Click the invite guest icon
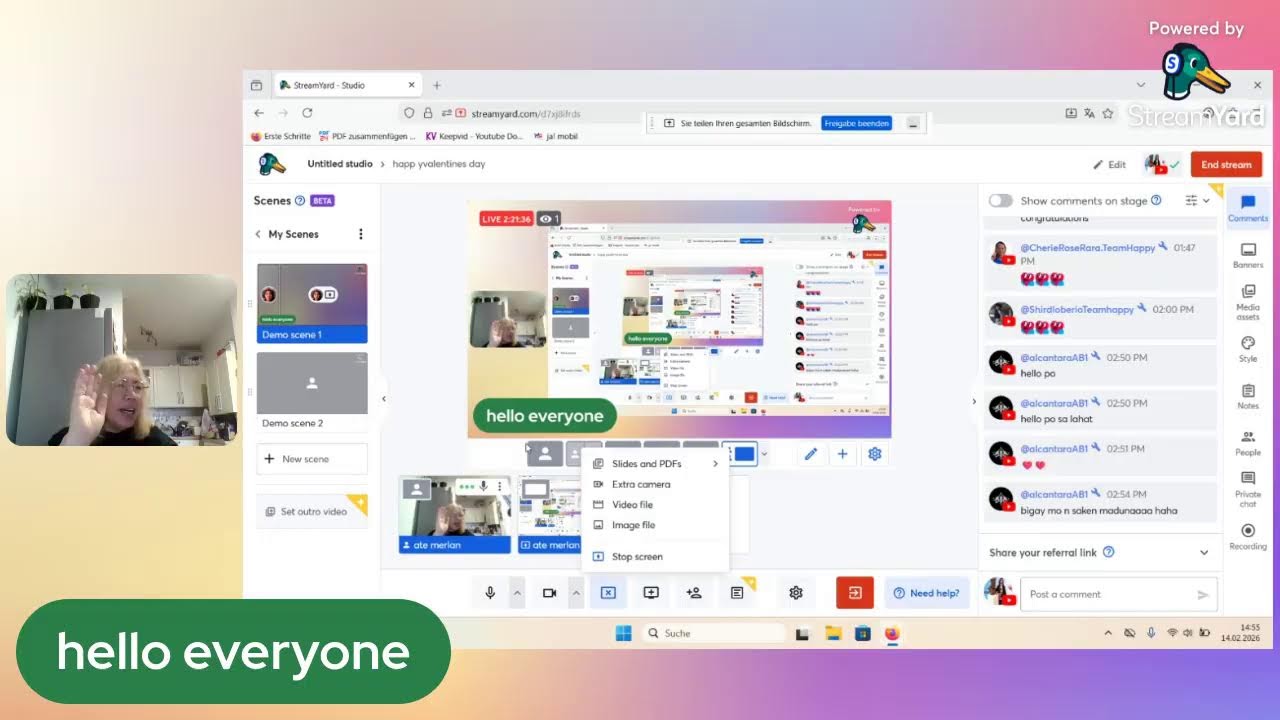The height and width of the screenshot is (720, 1280). click(694, 593)
